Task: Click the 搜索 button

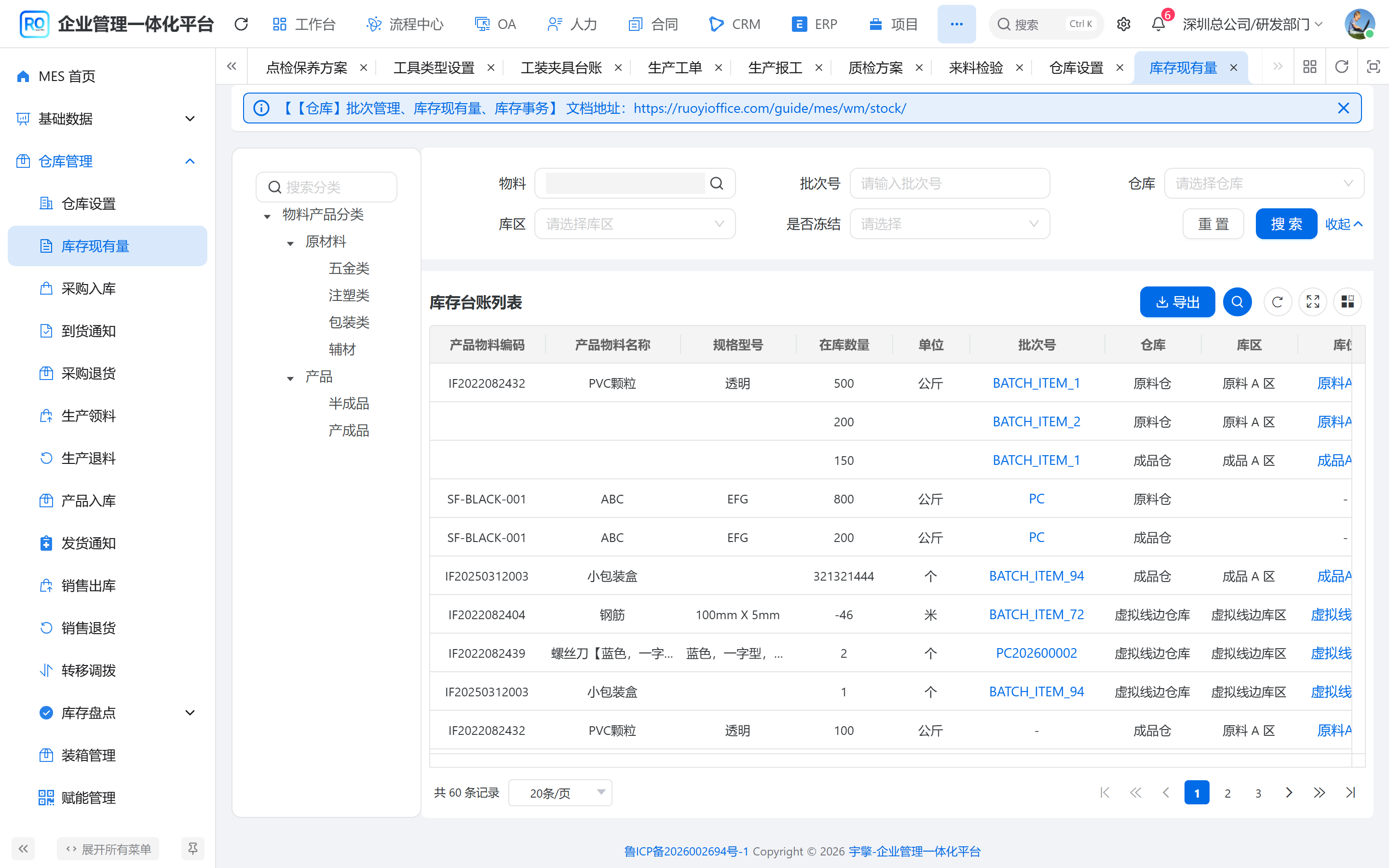Action: (1286, 224)
